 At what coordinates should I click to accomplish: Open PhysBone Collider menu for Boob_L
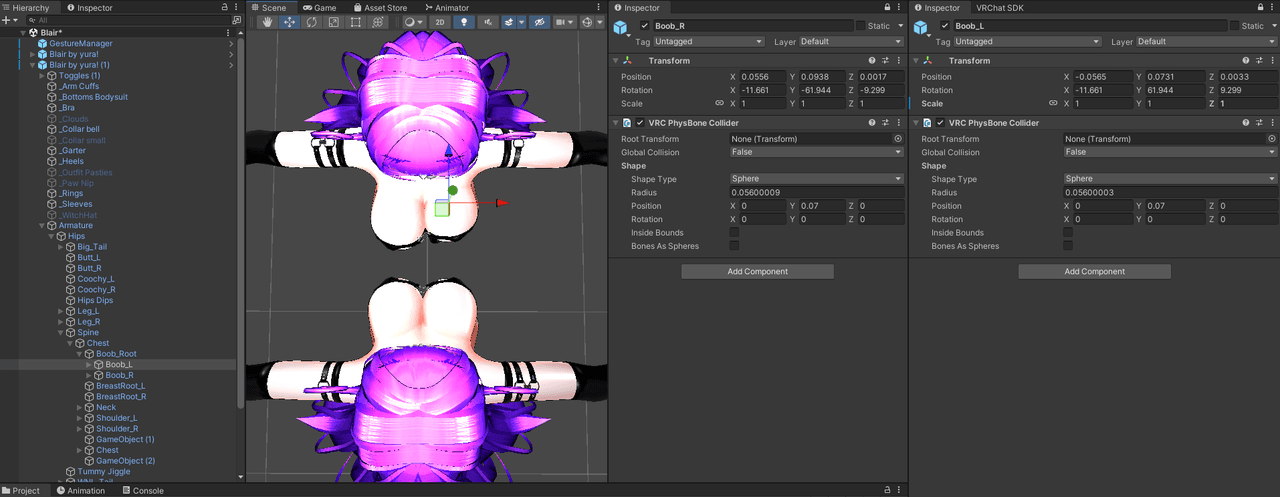(x=1272, y=123)
